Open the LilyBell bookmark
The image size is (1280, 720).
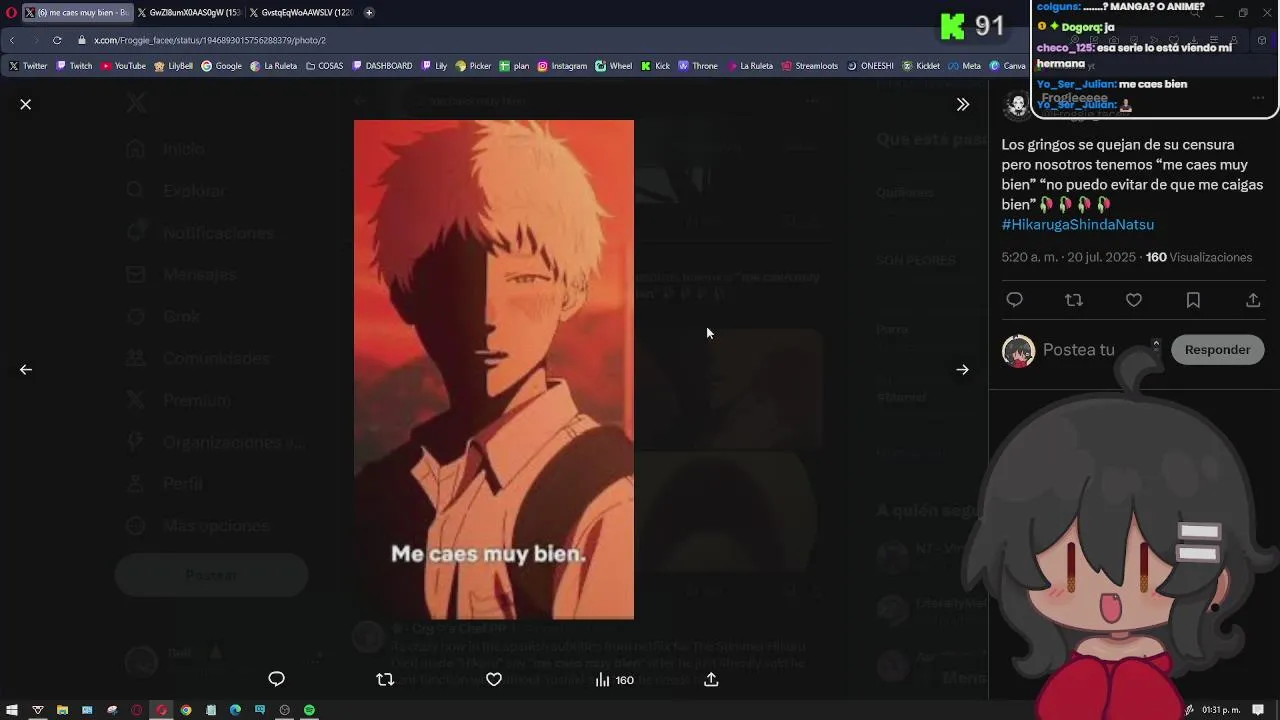click(173, 66)
